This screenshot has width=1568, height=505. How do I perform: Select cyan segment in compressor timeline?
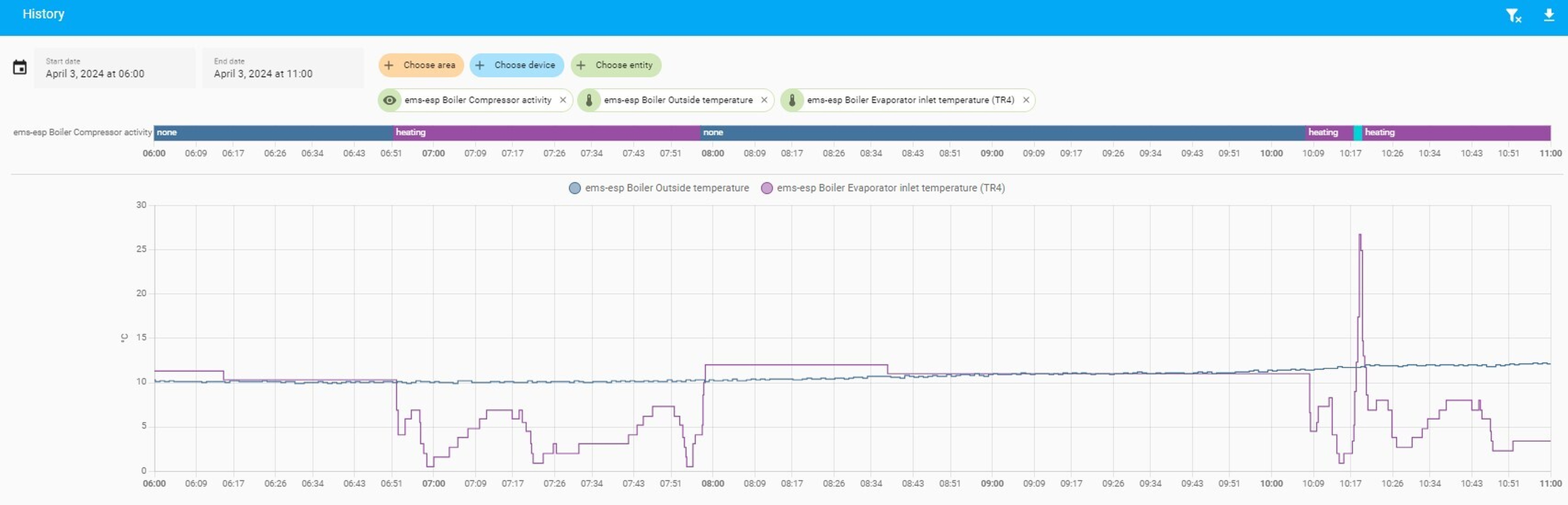point(1357,133)
